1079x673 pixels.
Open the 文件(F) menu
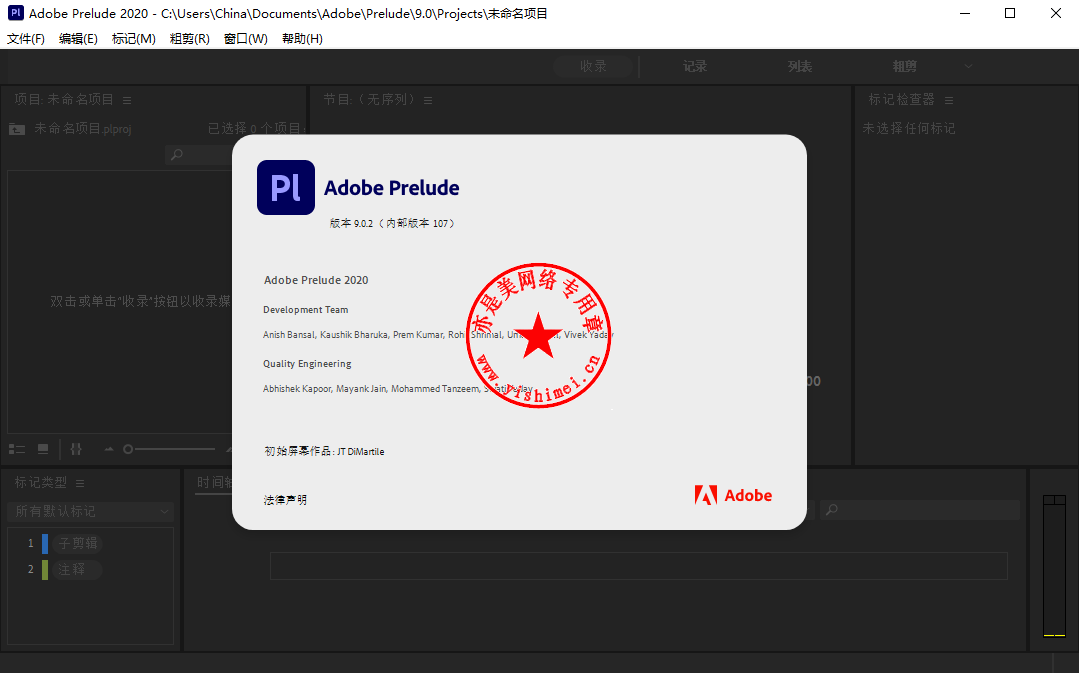coord(26,39)
